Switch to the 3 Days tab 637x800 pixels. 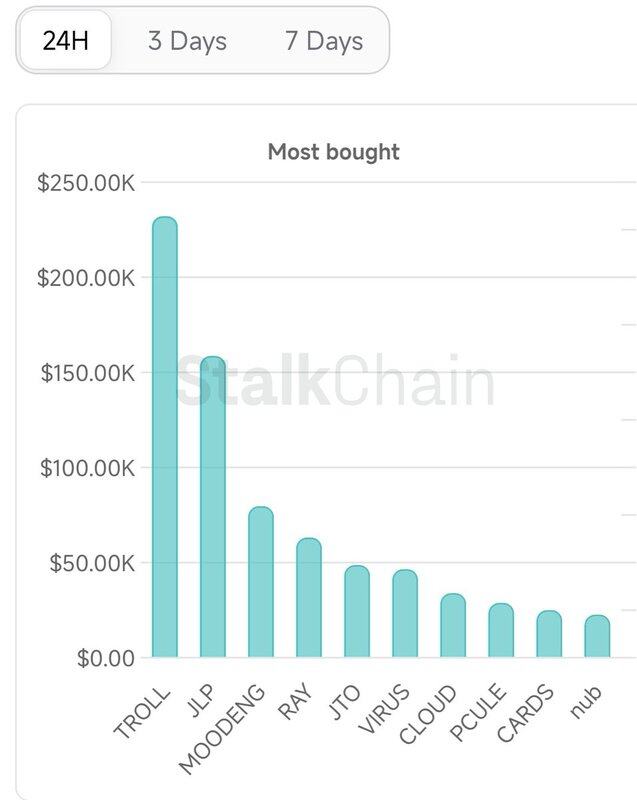[x=187, y=41]
